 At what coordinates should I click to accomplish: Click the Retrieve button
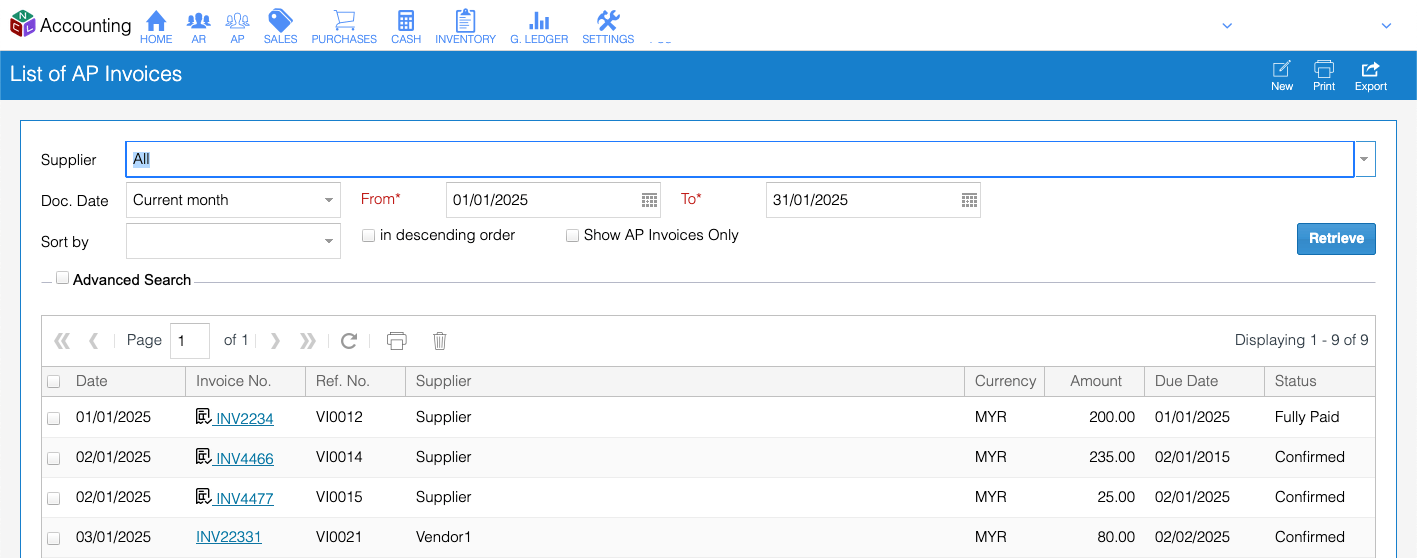(x=1336, y=239)
